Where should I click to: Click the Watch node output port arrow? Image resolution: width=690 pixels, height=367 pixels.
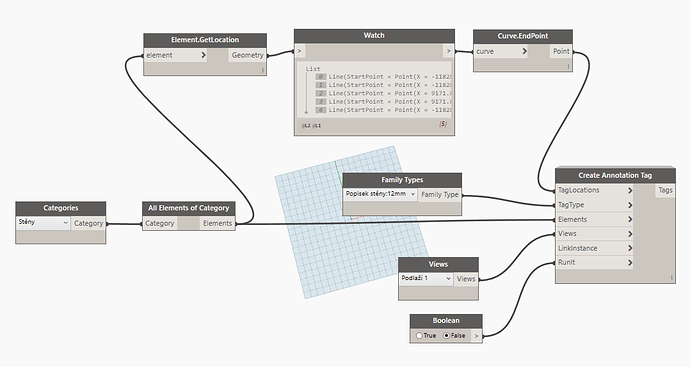(x=448, y=51)
